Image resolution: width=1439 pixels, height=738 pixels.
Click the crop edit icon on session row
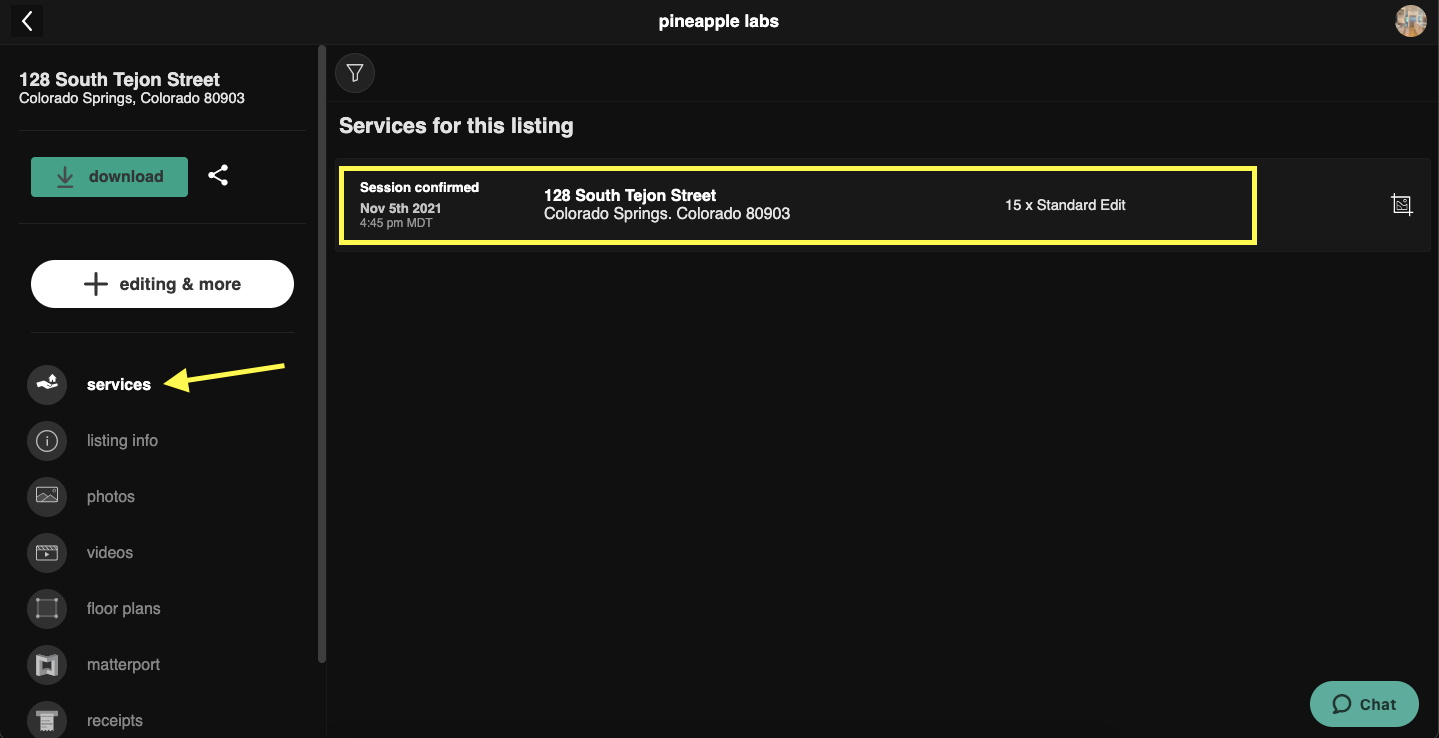coord(1402,205)
